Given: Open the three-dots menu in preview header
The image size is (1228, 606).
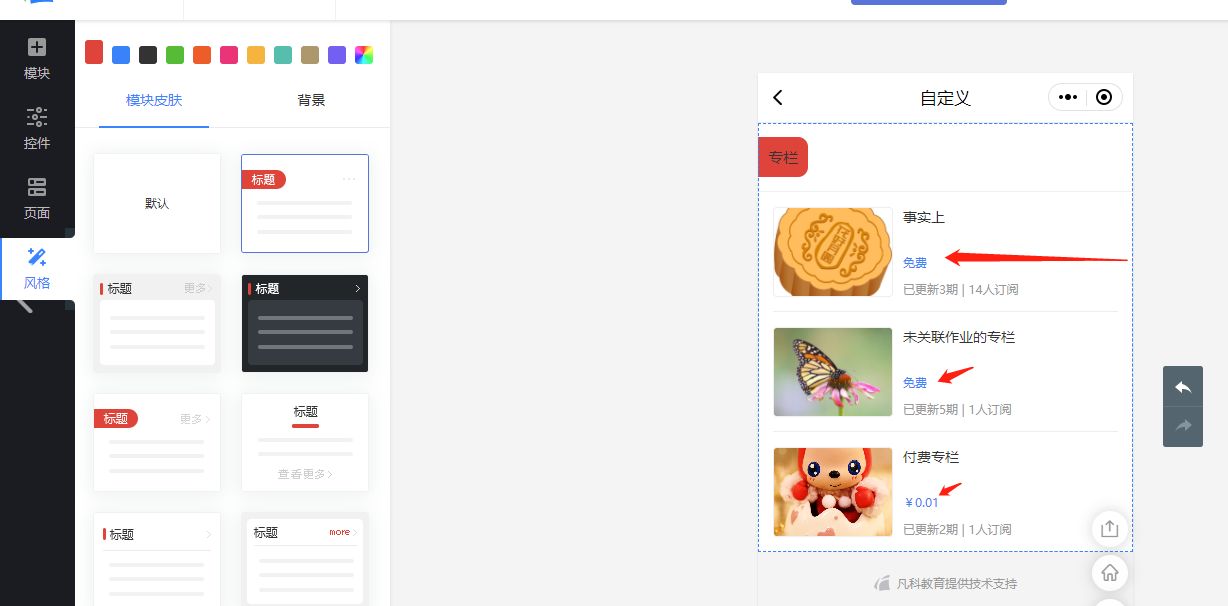Looking at the screenshot, I should coord(1068,97).
